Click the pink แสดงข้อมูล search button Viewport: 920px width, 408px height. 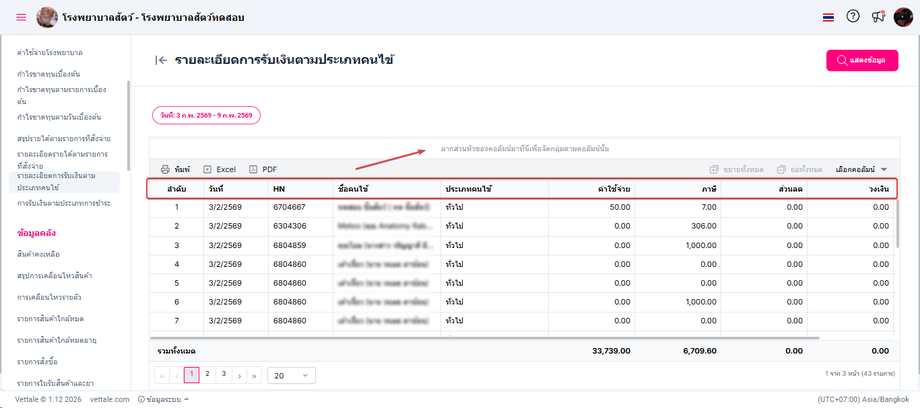click(862, 60)
